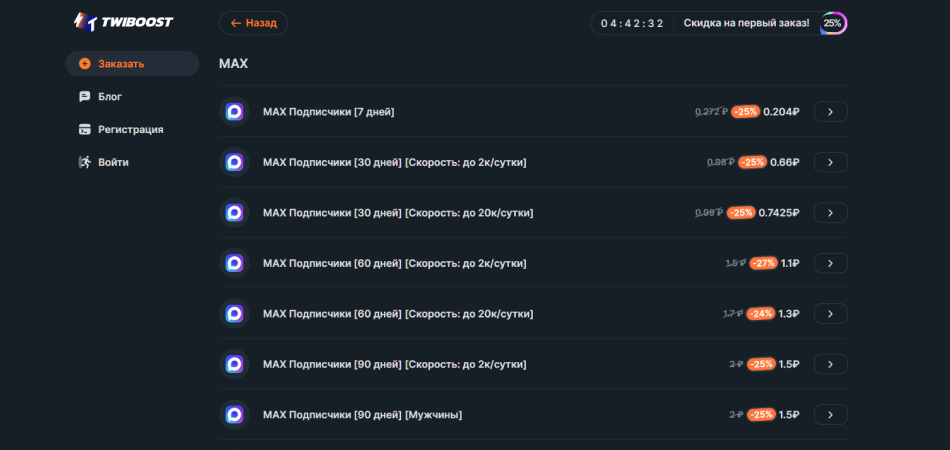Open the Блог menu item
The width and height of the screenshot is (950, 450).
point(110,97)
